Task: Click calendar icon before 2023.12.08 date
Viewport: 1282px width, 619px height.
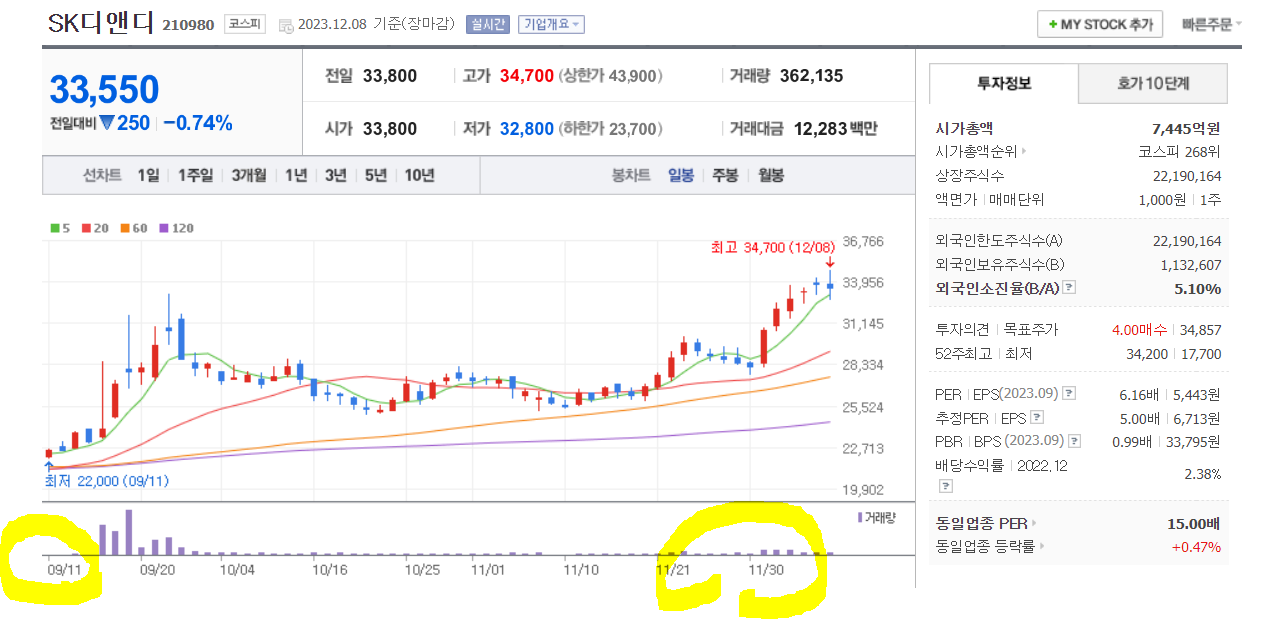Action: point(287,25)
